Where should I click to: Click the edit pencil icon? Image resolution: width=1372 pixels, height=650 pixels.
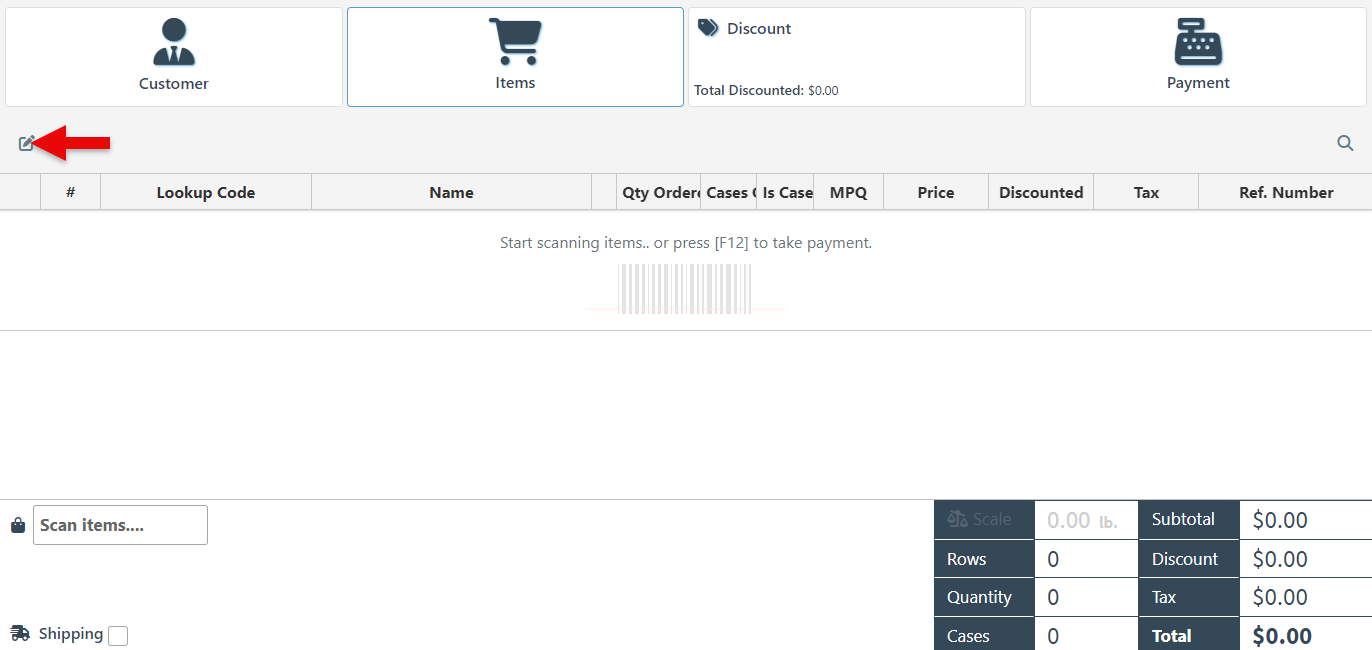click(27, 143)
